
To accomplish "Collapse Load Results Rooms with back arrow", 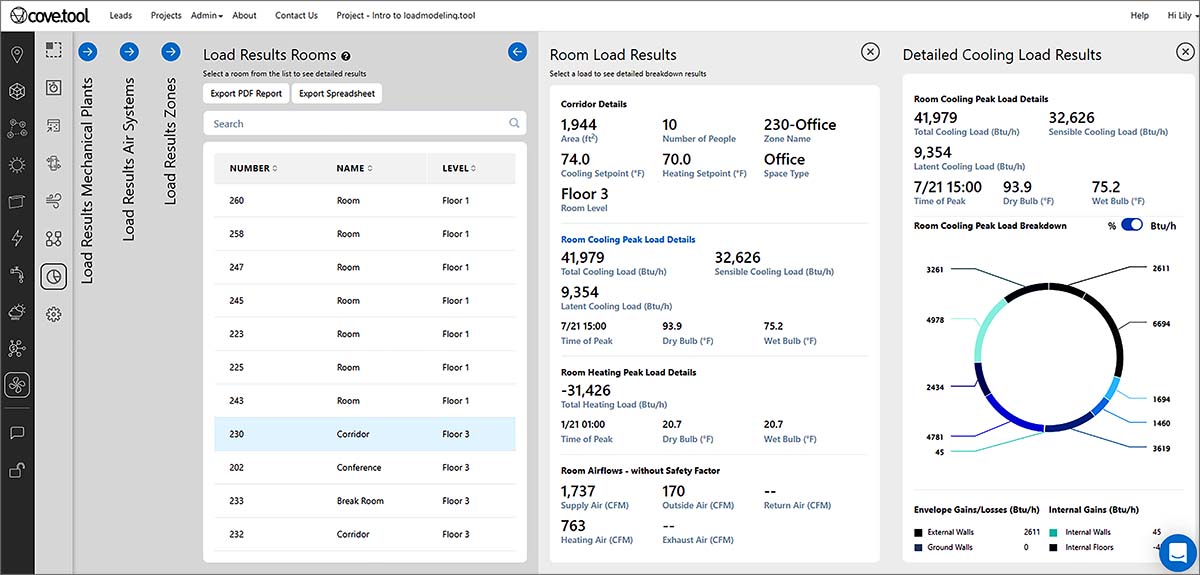I will pyautogui.click(x=517, y=52).
